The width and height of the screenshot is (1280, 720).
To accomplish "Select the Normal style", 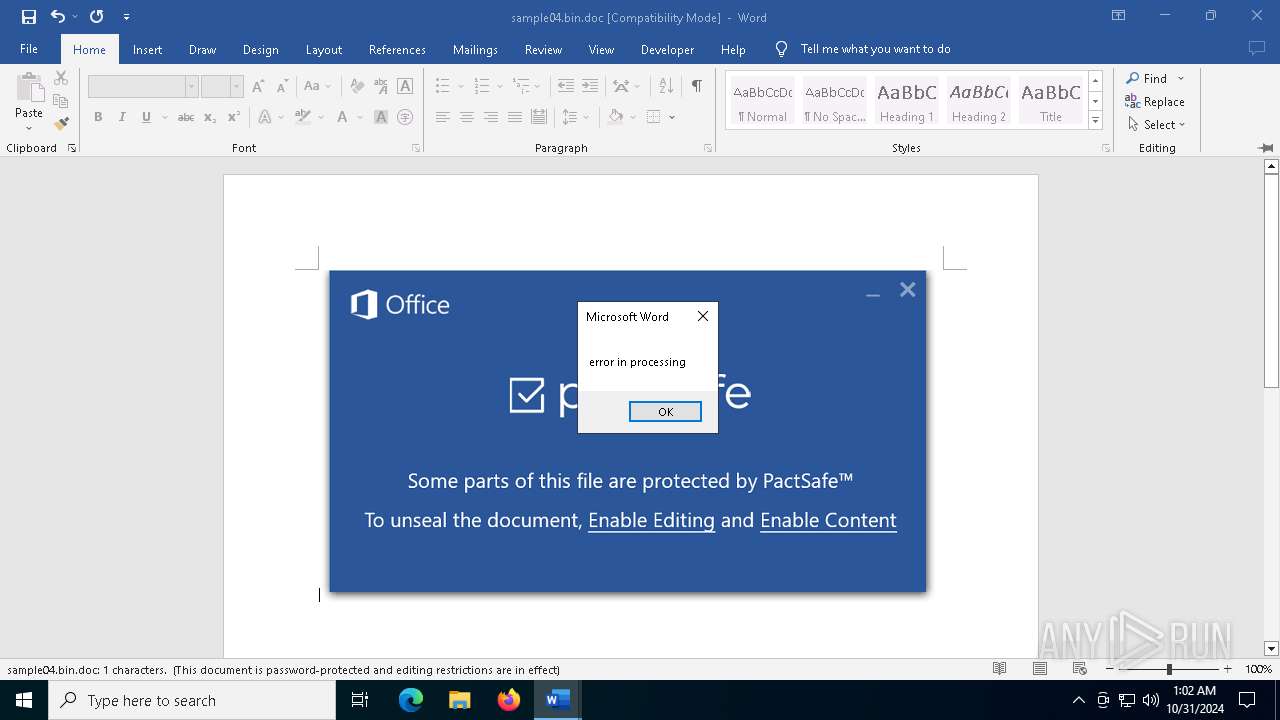I will [763, 102].
